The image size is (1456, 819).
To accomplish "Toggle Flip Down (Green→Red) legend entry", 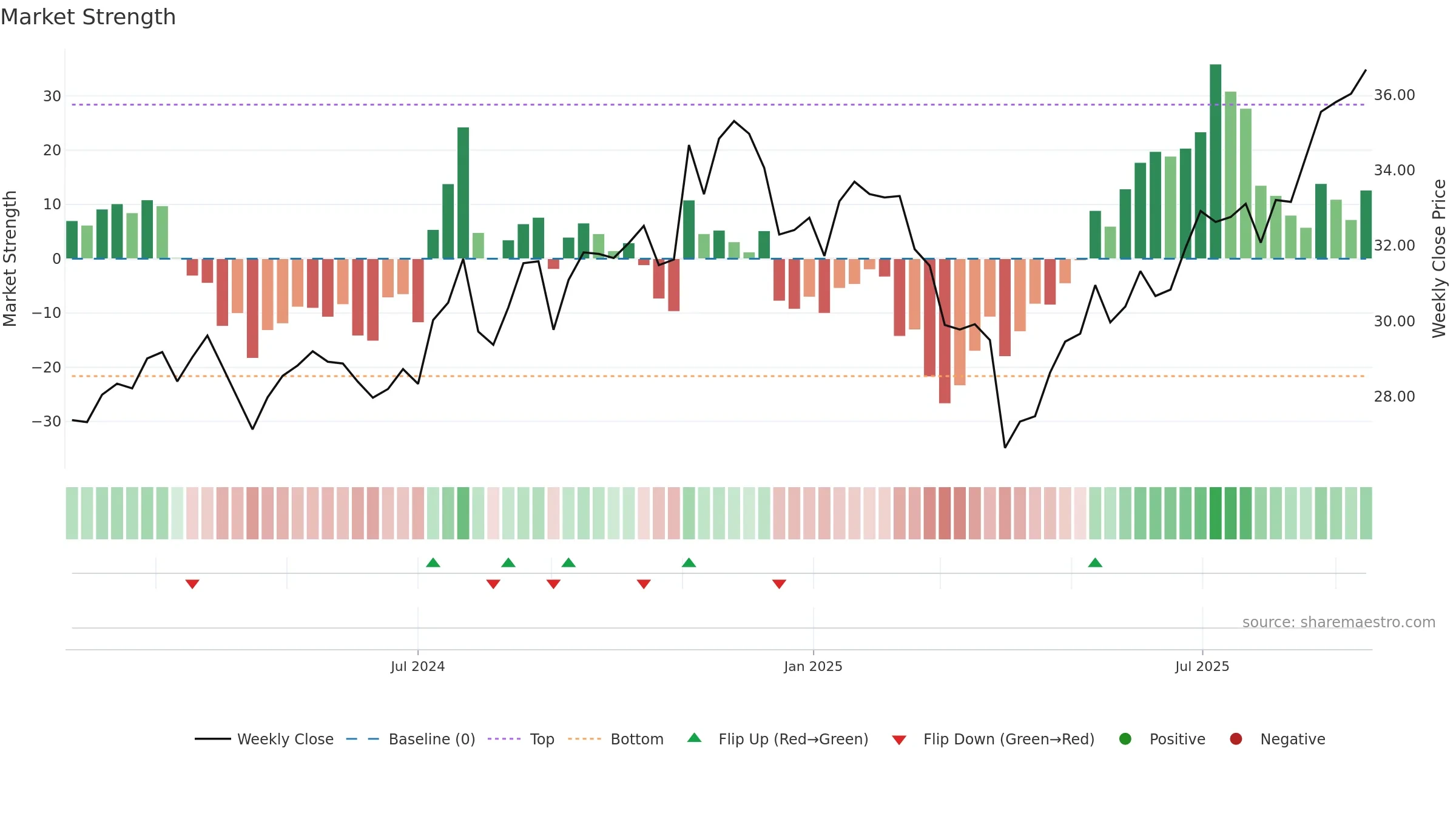I will point(993,739).
